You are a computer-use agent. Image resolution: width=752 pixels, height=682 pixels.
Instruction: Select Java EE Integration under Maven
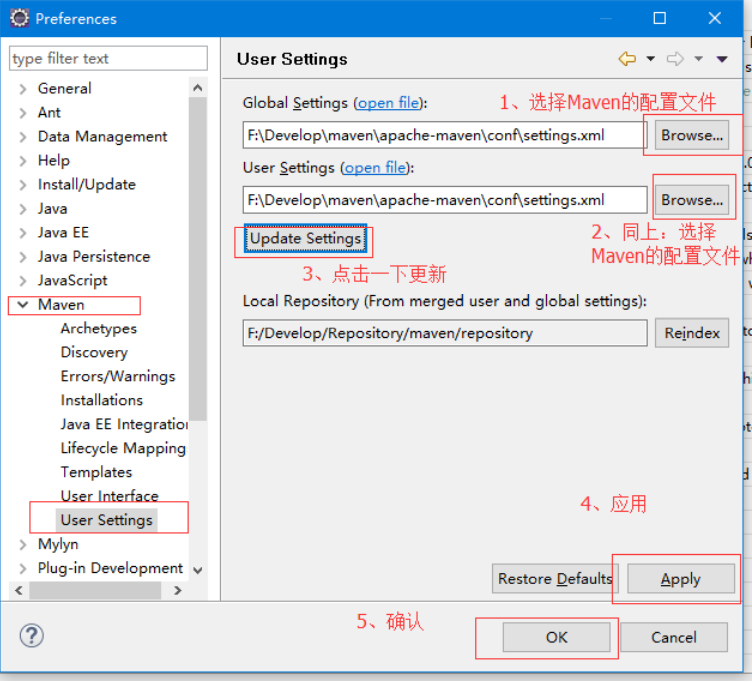(x=124, y=424)
